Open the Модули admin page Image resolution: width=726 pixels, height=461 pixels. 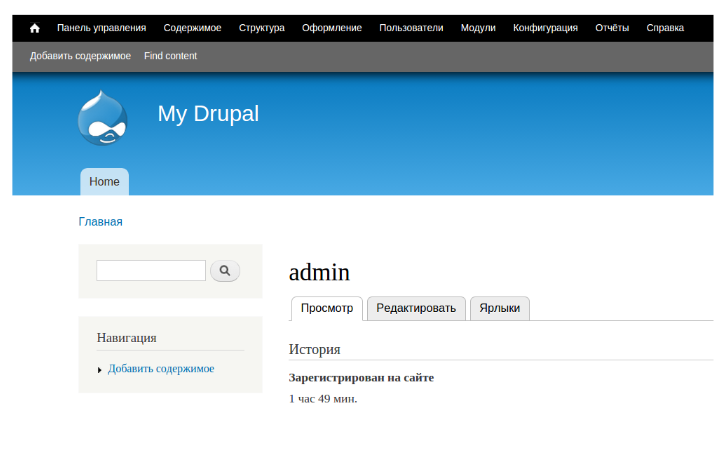pos(478,28)
